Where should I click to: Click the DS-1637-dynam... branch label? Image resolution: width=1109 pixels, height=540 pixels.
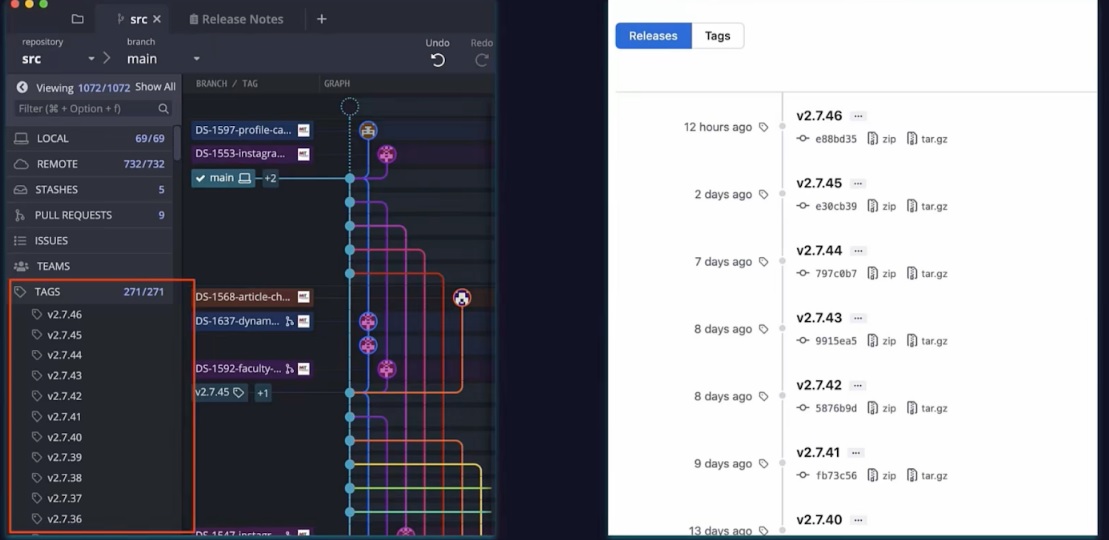coord(252,321)
